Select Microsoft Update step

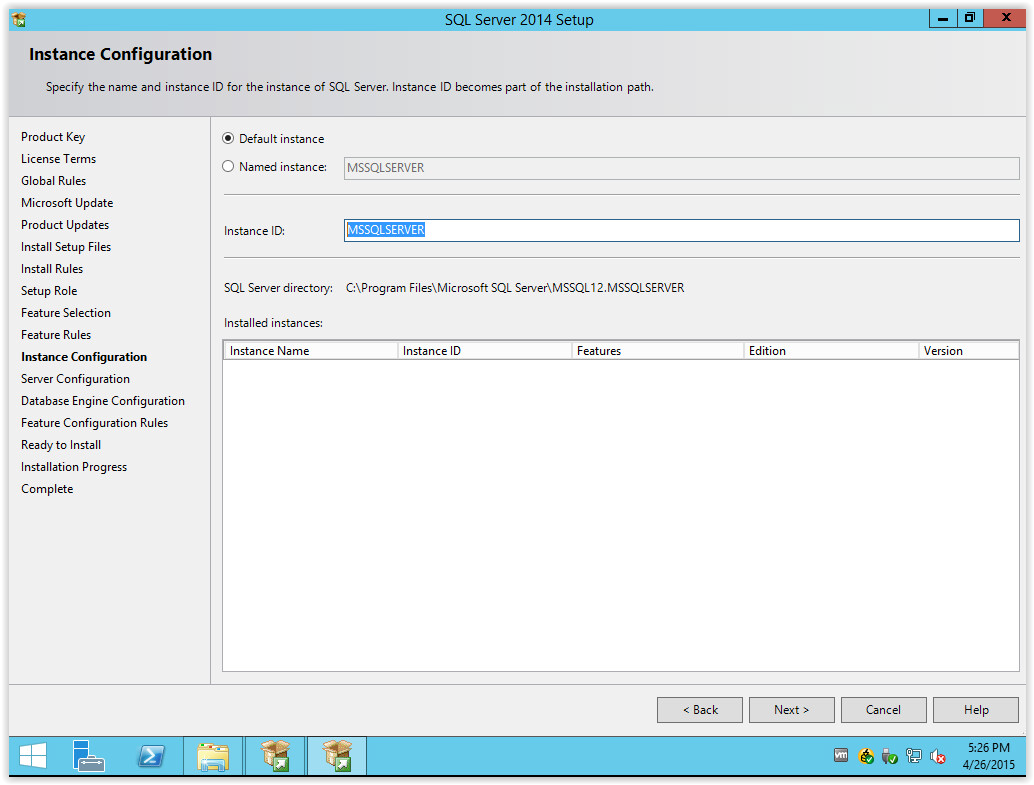click(x=67, y=203)
